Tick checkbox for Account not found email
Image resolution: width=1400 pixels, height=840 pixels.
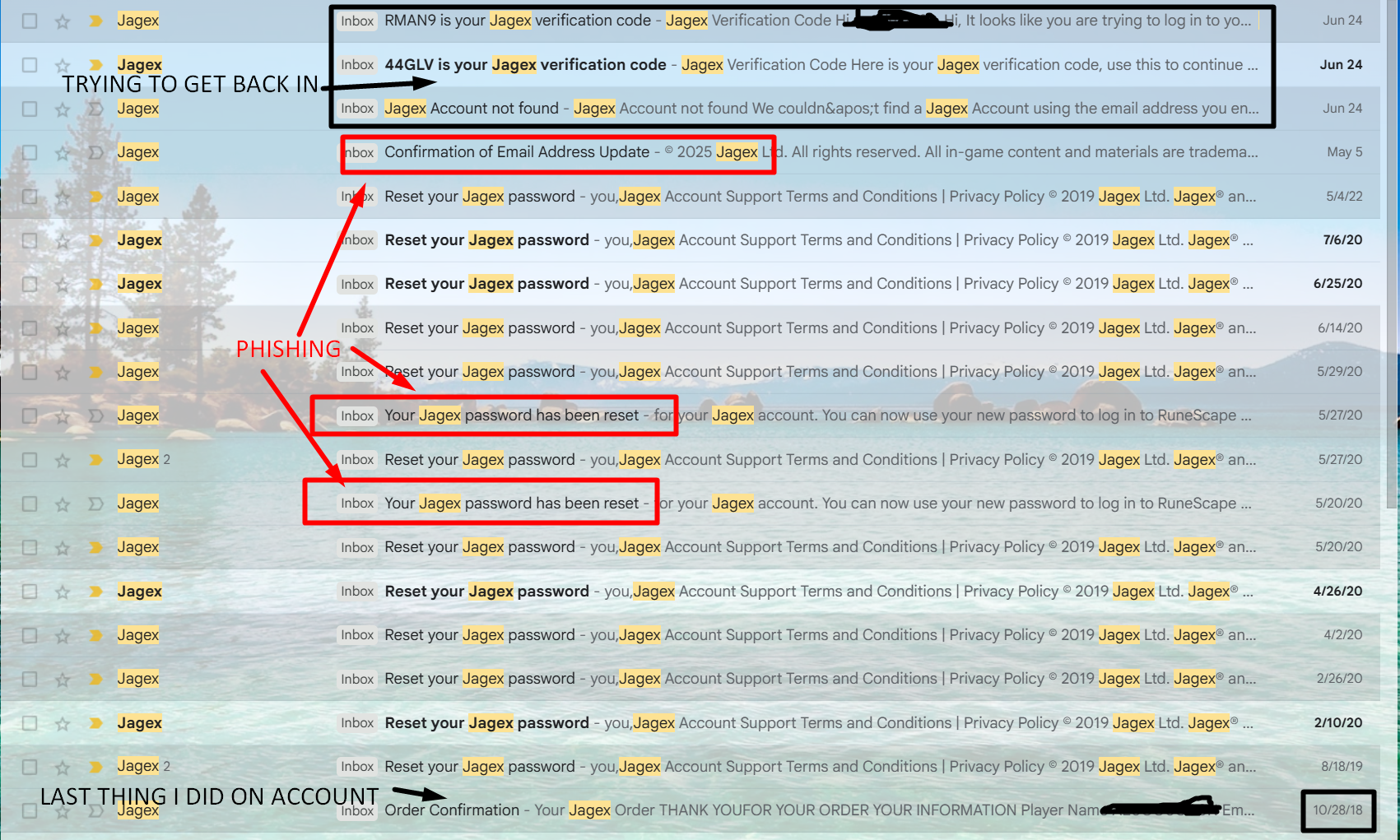pos(30,109)
